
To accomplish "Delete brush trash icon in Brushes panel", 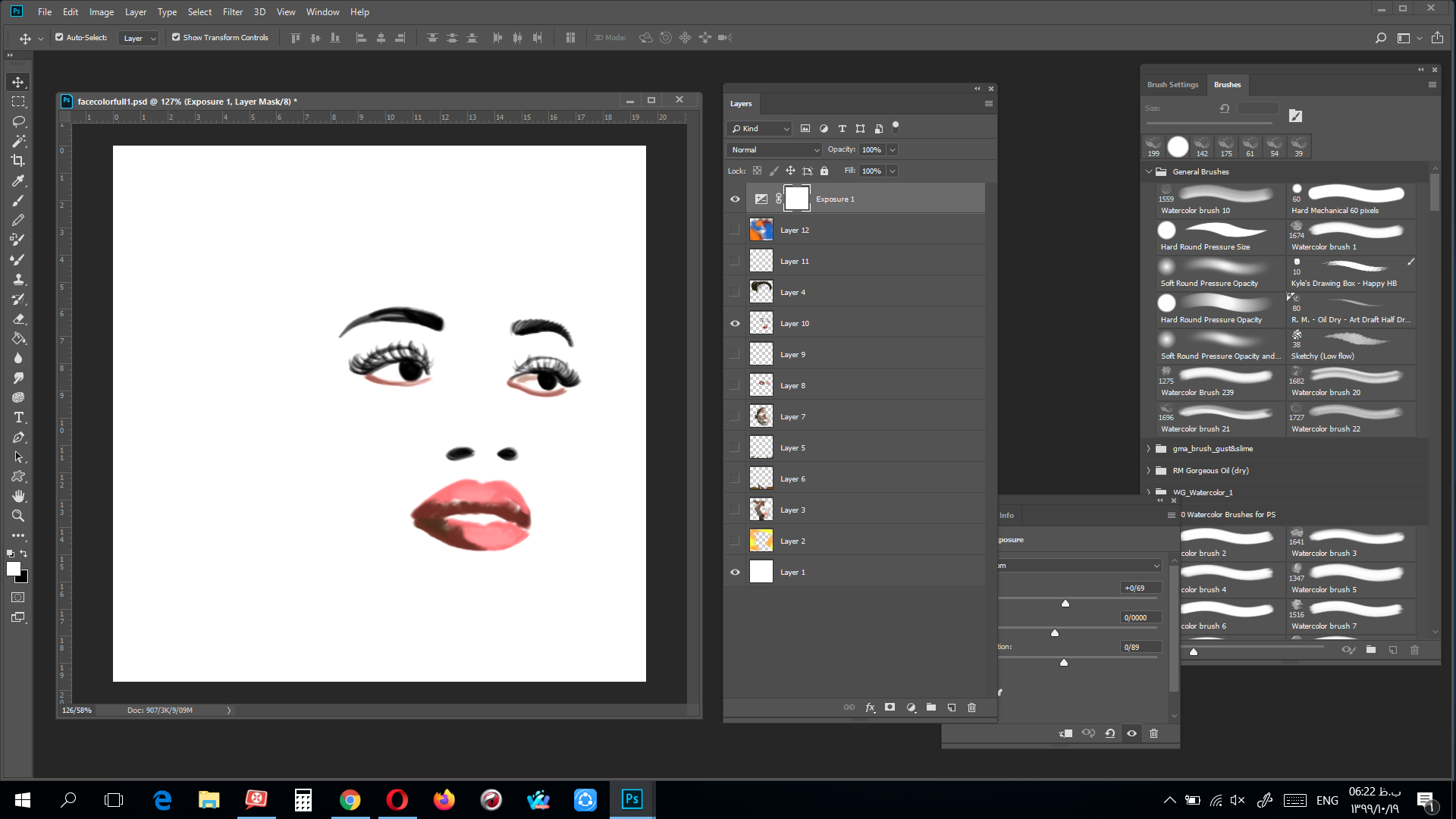I will (1414, 650).
